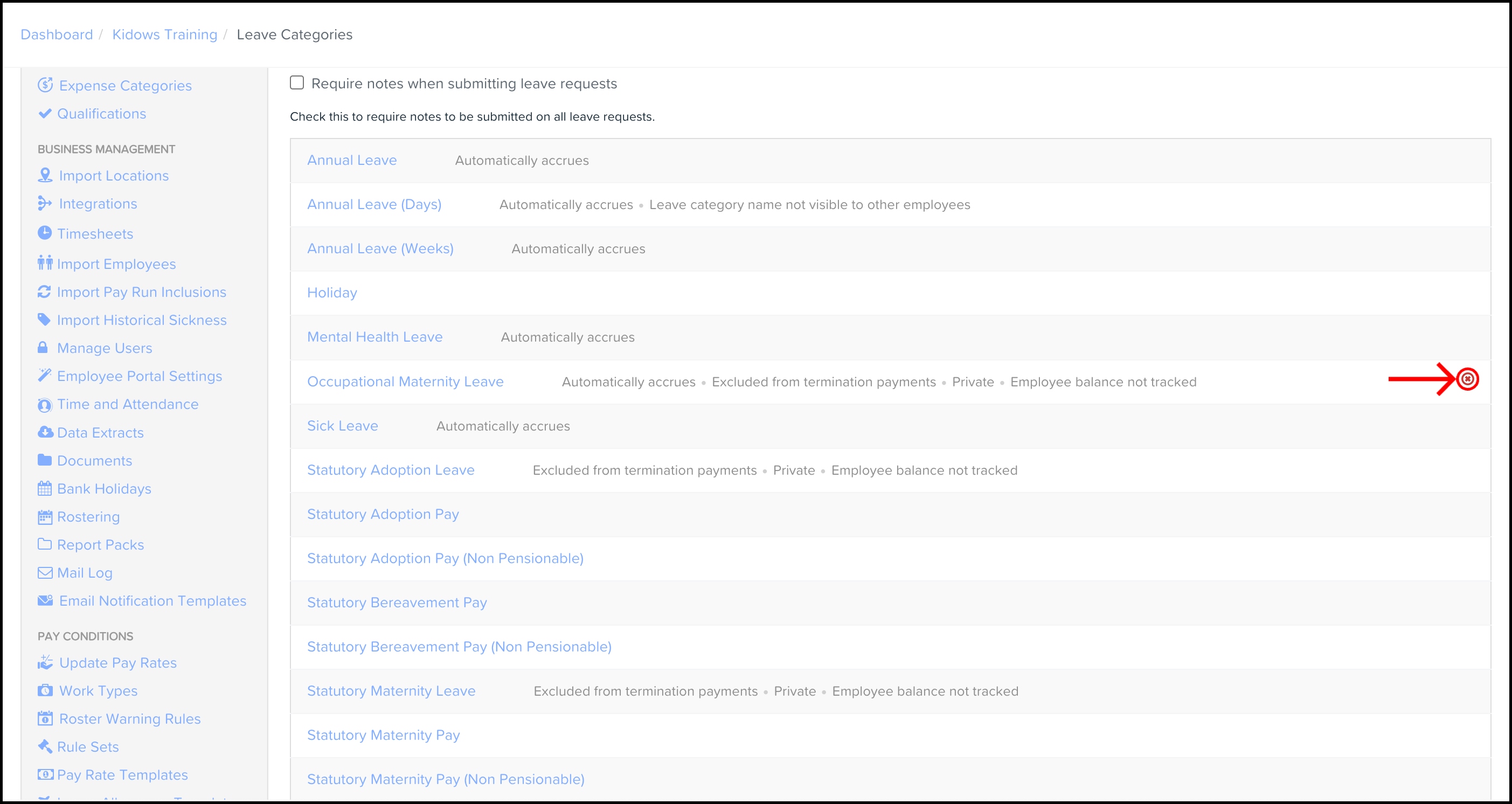The height and width of the screenshot is (804, 1512).
Task: Click the Mail Log envelope icon
Action: pos(45,573)
